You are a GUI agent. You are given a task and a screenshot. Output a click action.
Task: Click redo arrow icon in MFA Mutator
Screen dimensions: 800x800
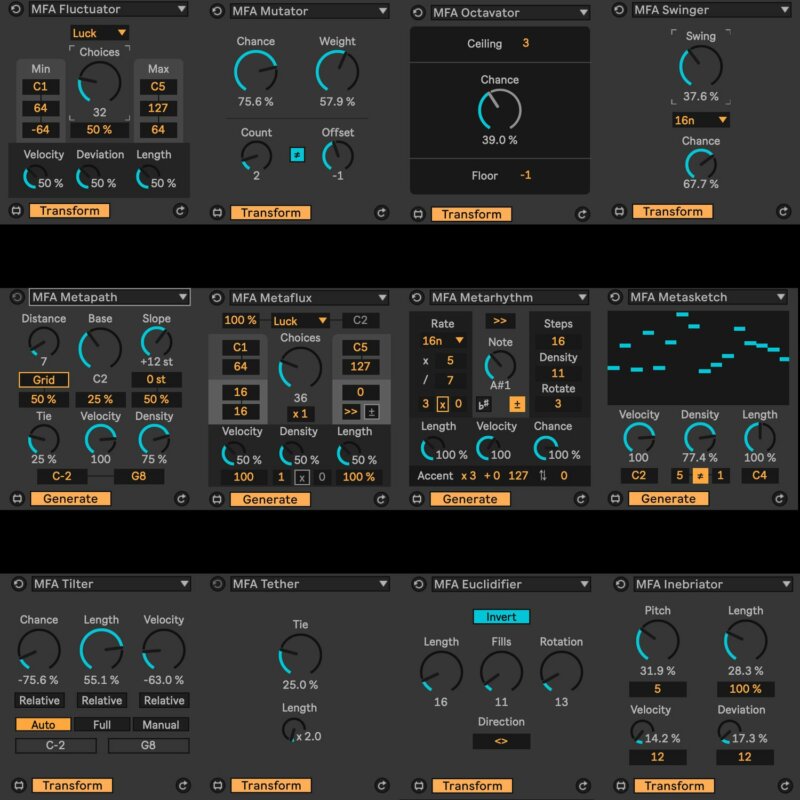click(382, 212)
